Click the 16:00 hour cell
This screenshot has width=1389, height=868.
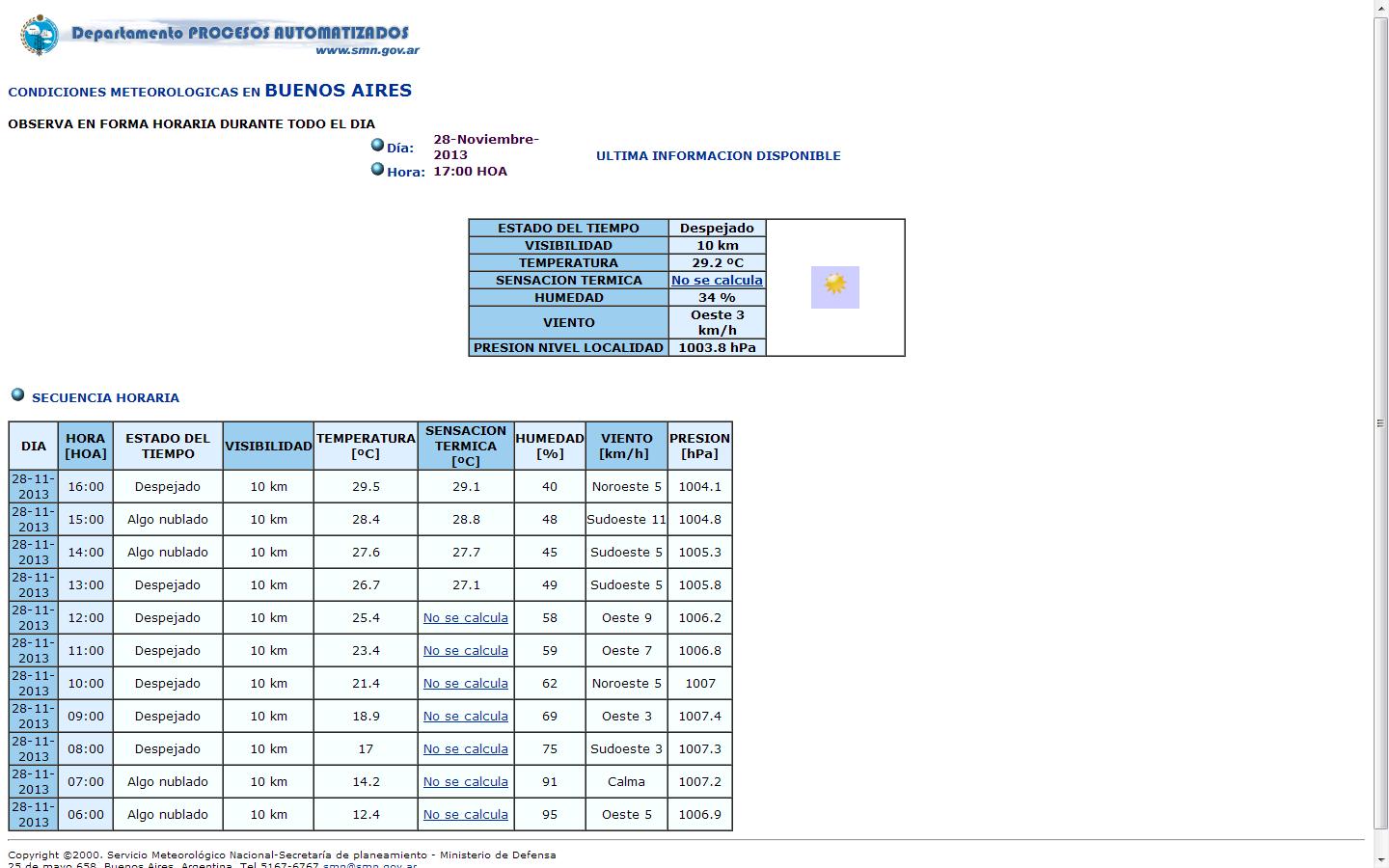[x=86, y=486]
